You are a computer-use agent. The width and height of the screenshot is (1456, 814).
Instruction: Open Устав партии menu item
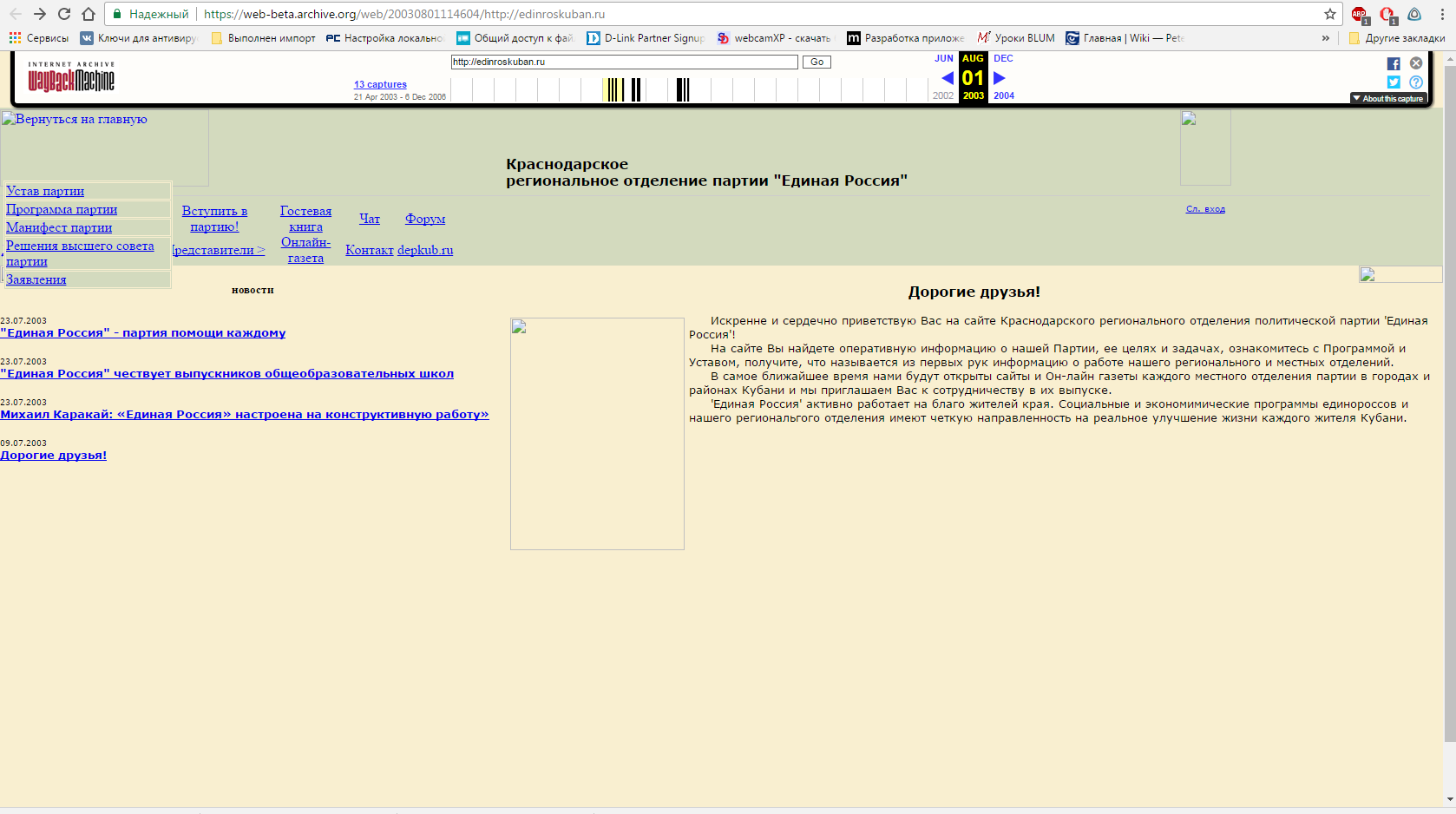[x=45, y=191]
